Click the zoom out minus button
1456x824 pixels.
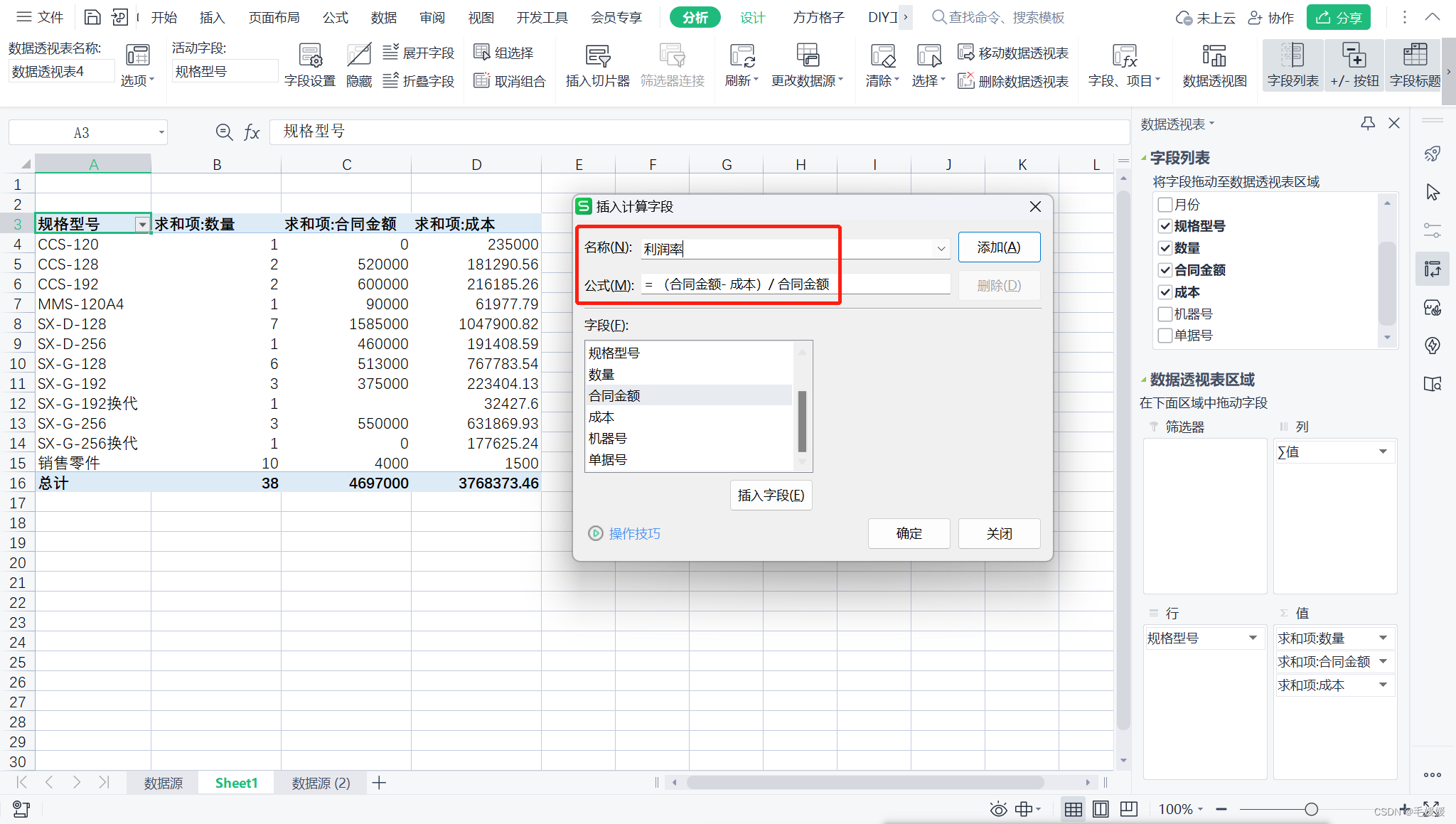[1221, 809]
